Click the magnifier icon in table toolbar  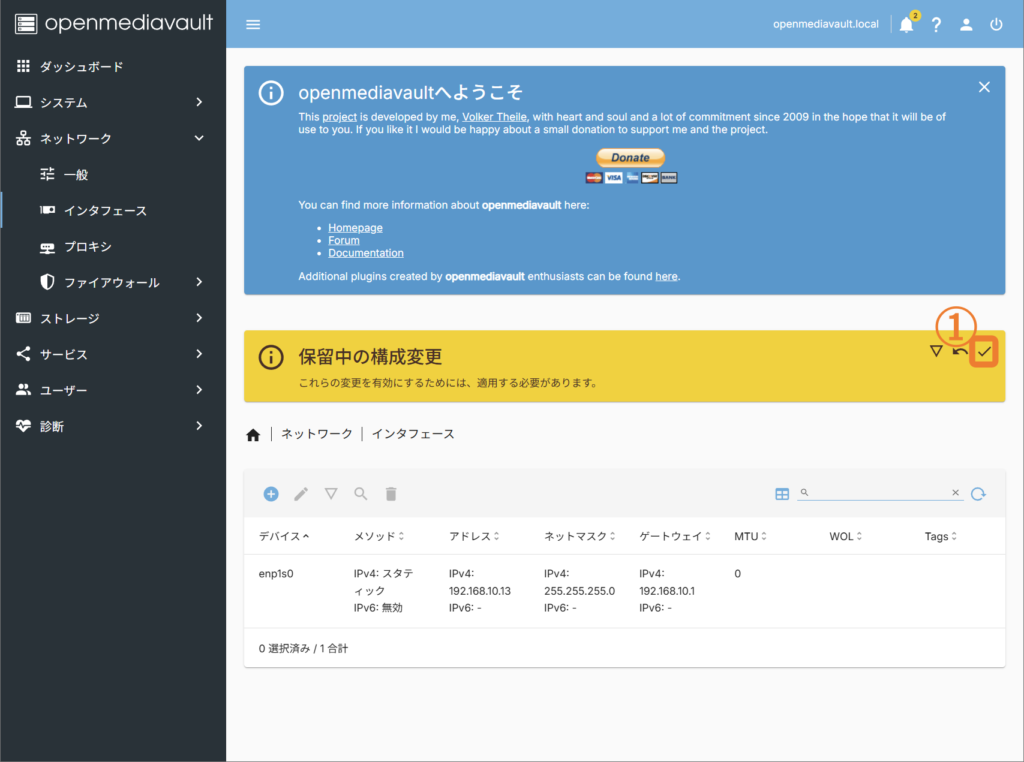coord(360,494)
